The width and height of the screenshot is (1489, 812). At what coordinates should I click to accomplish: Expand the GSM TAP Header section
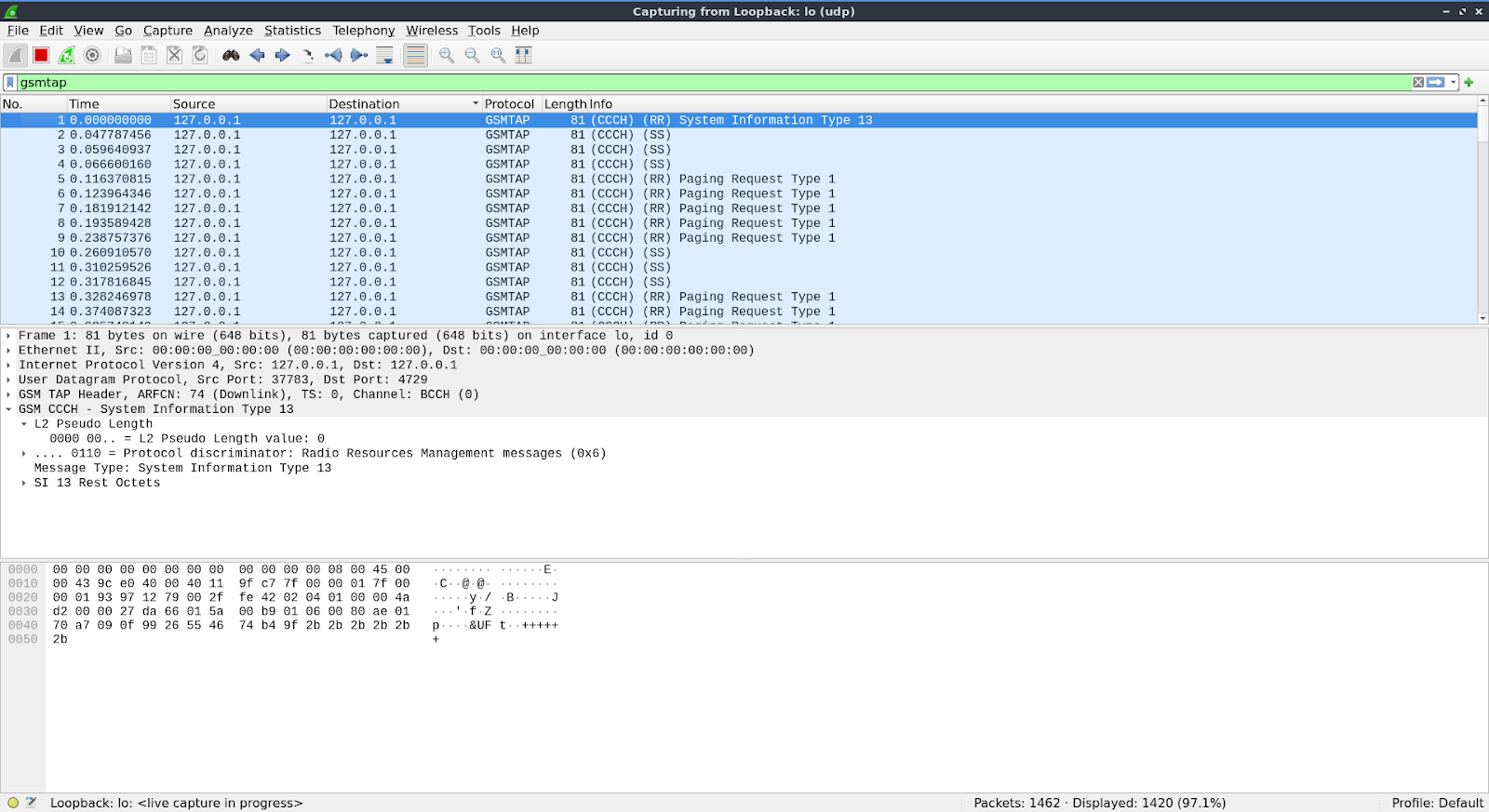pyautogui.click(x=8, y=394)
